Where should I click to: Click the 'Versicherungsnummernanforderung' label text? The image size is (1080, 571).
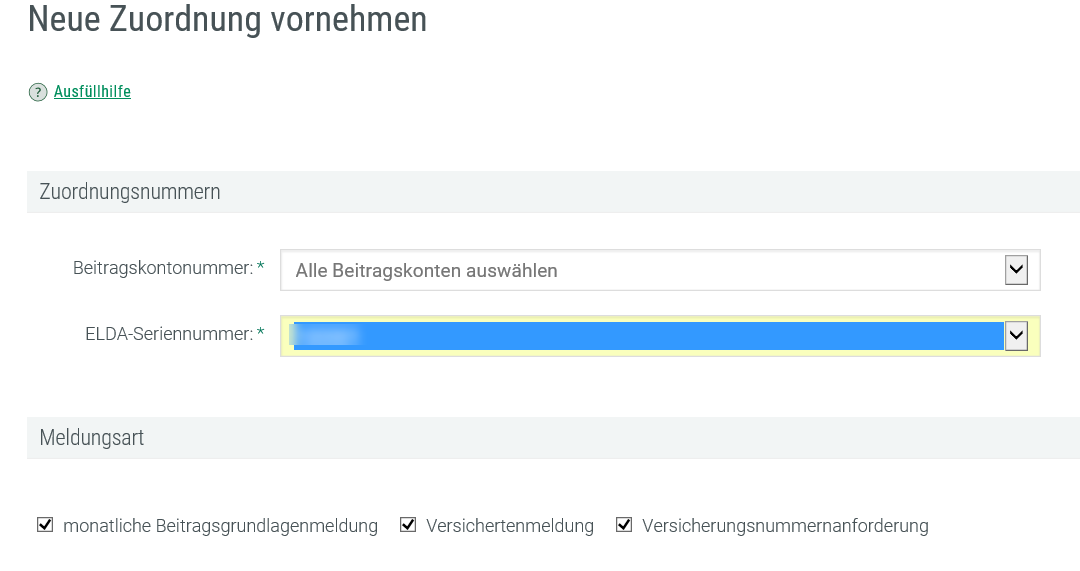785,526
